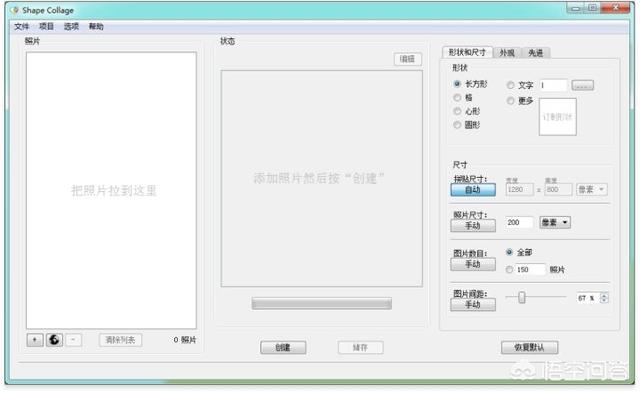Select the 心形 shape radio button

pos(457,111)
